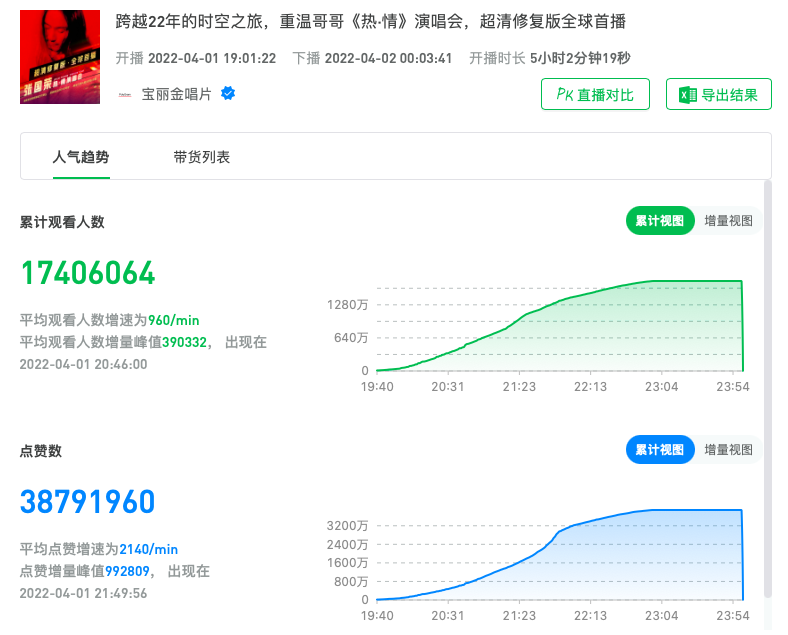Click the red livestream cover thumbnail
788x635 pixels.
60,57
